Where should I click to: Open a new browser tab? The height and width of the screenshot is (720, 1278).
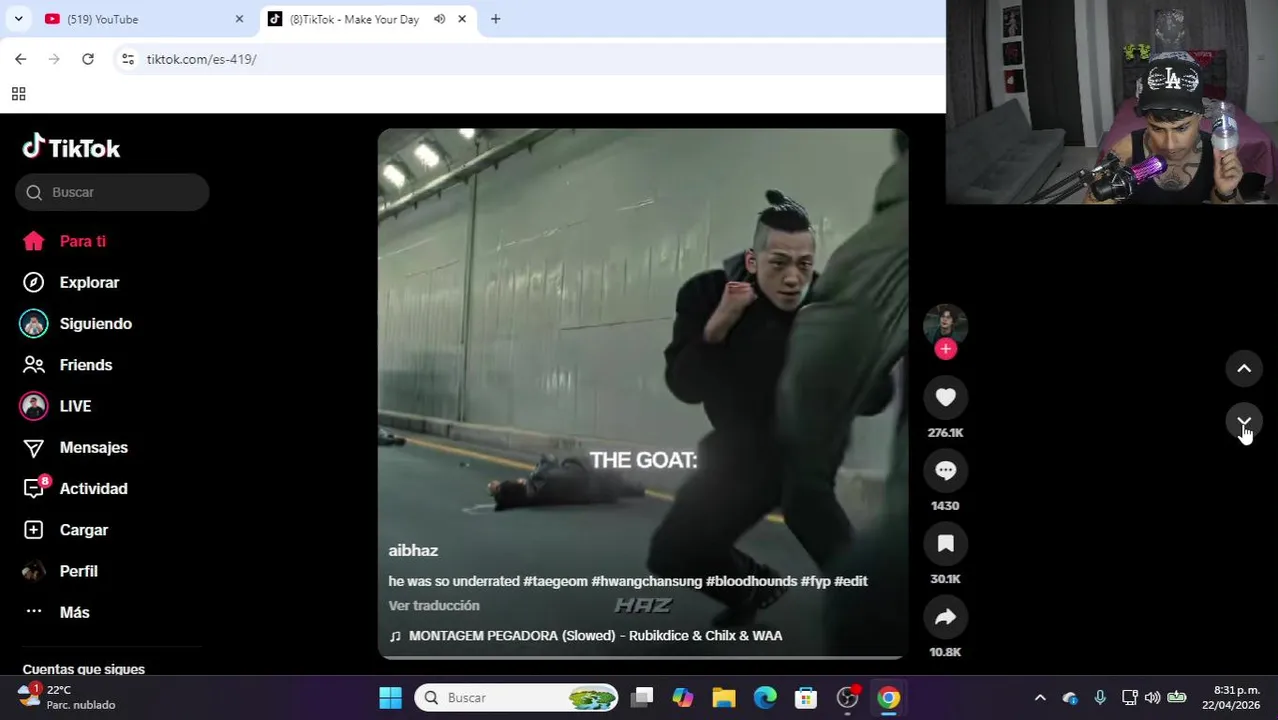(x=495, y=19)
